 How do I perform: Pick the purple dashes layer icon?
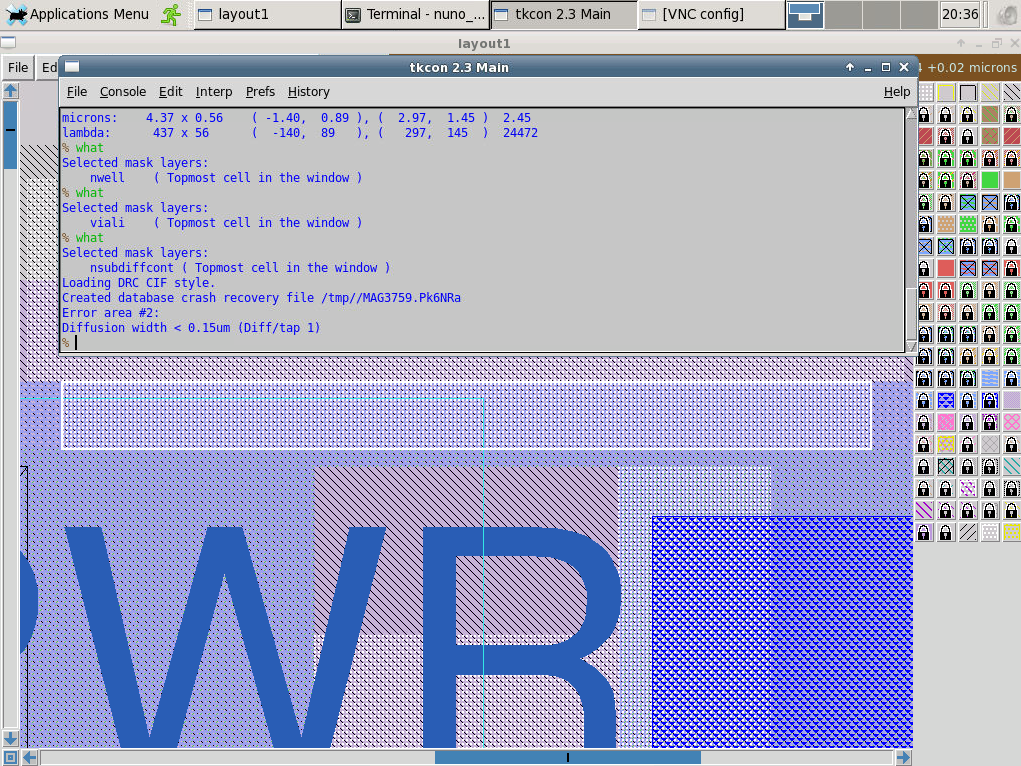coord(968,489)
